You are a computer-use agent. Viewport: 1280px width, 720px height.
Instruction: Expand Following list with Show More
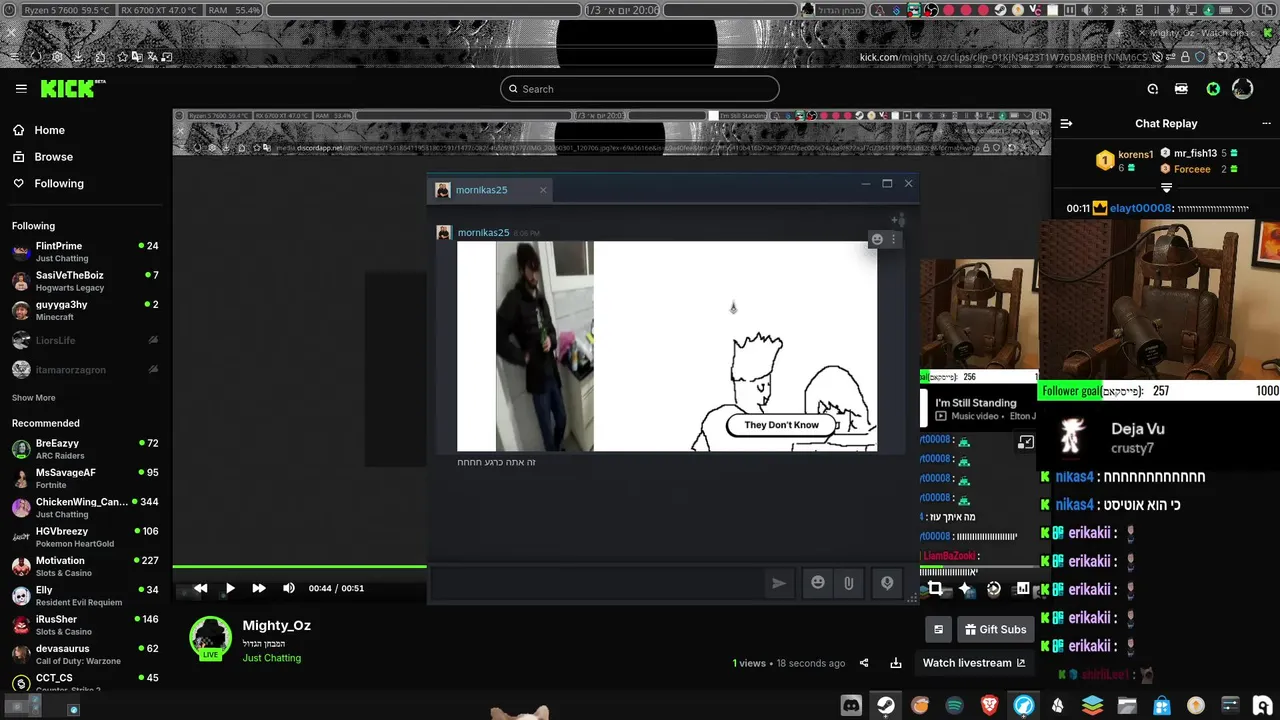point(33,398)
